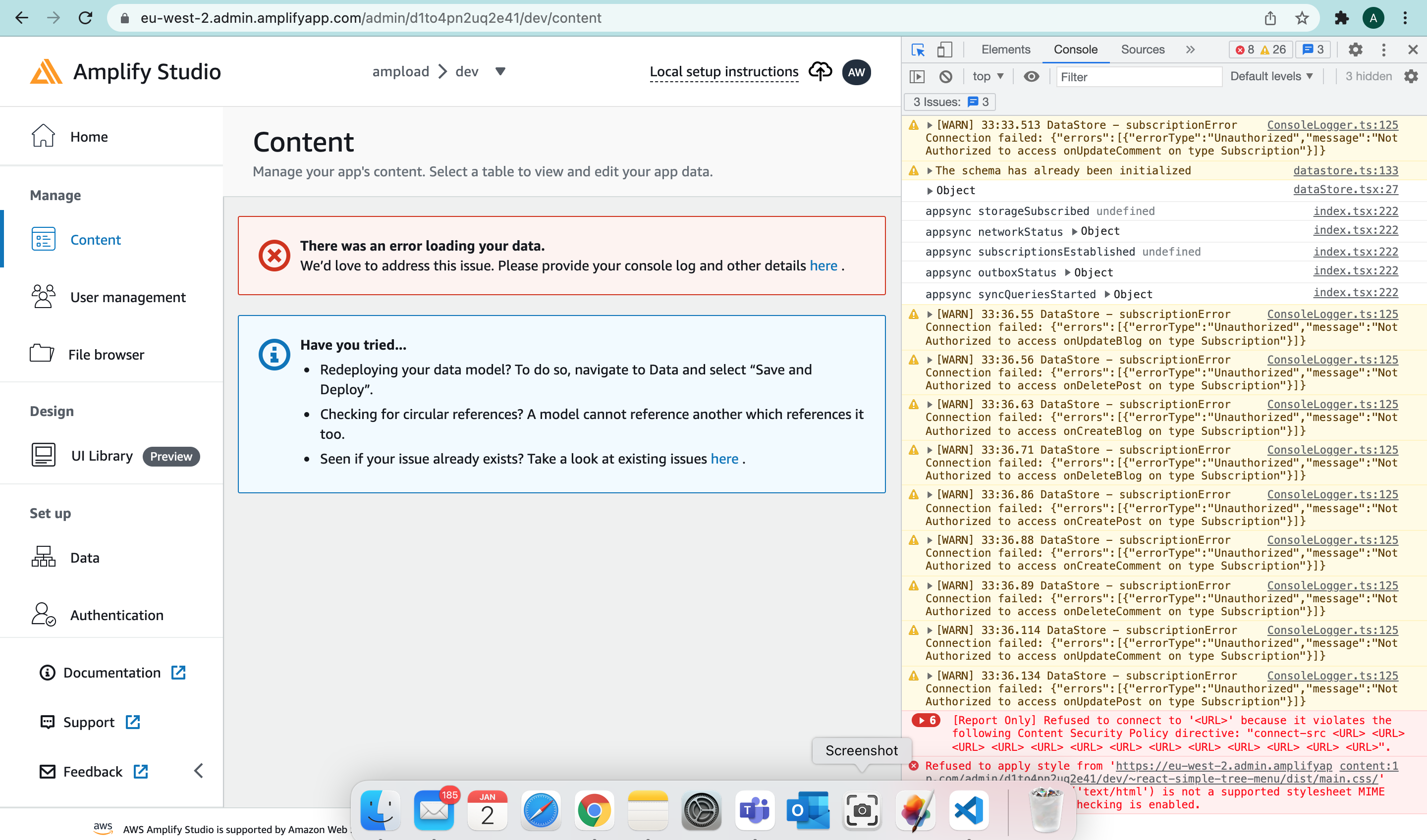Collapse the sidebar with the chevron
This screenshot has height=840, width=1427.
pyautogui.click(x=199, y=770)
